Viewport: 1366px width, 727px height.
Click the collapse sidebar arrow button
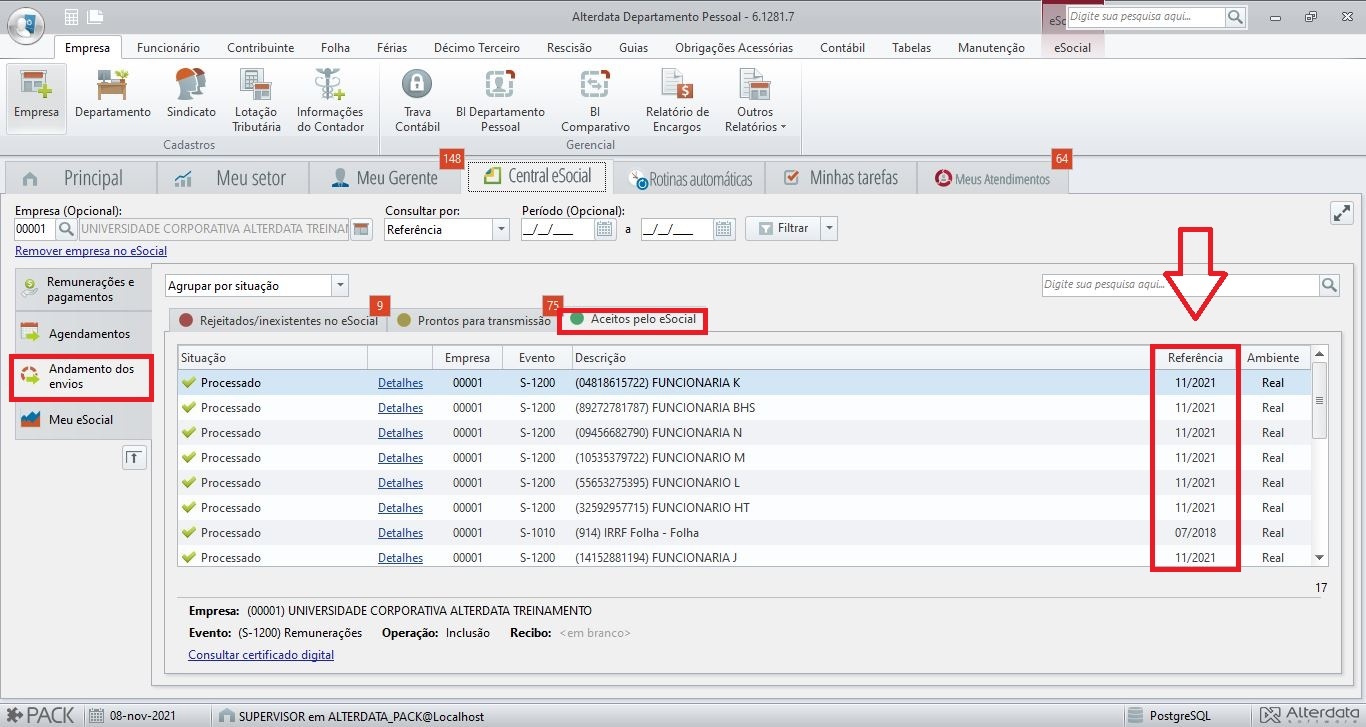[x=134, y=458]
